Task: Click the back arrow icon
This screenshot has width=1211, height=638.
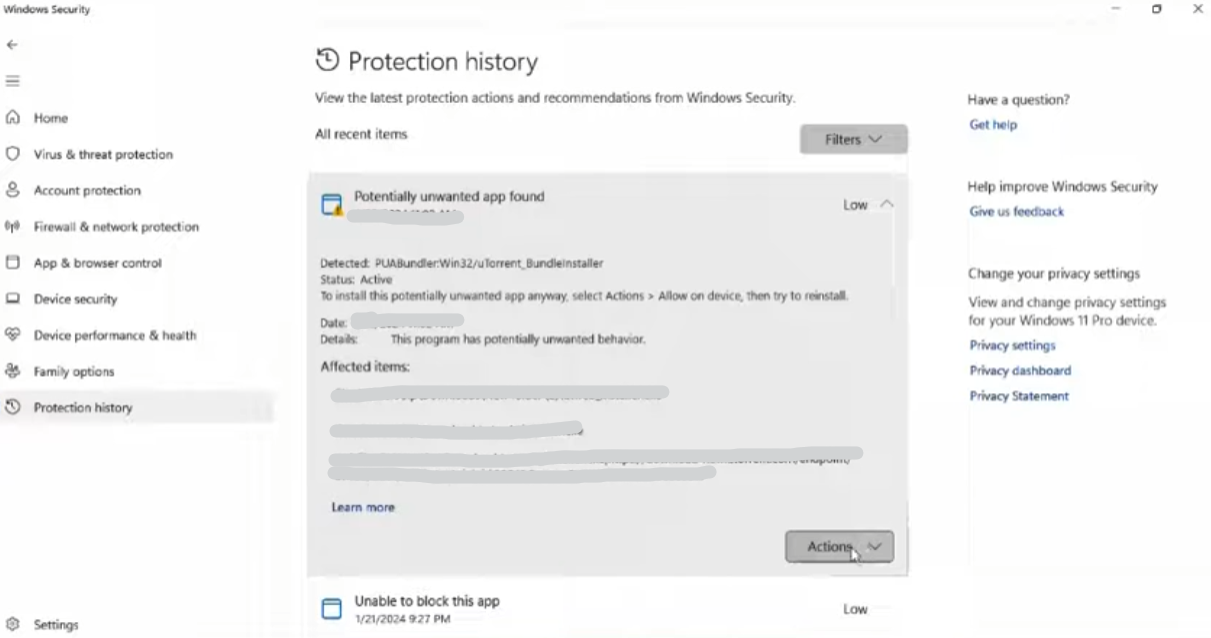Action: pyautogui.click(x=12, y=45)
